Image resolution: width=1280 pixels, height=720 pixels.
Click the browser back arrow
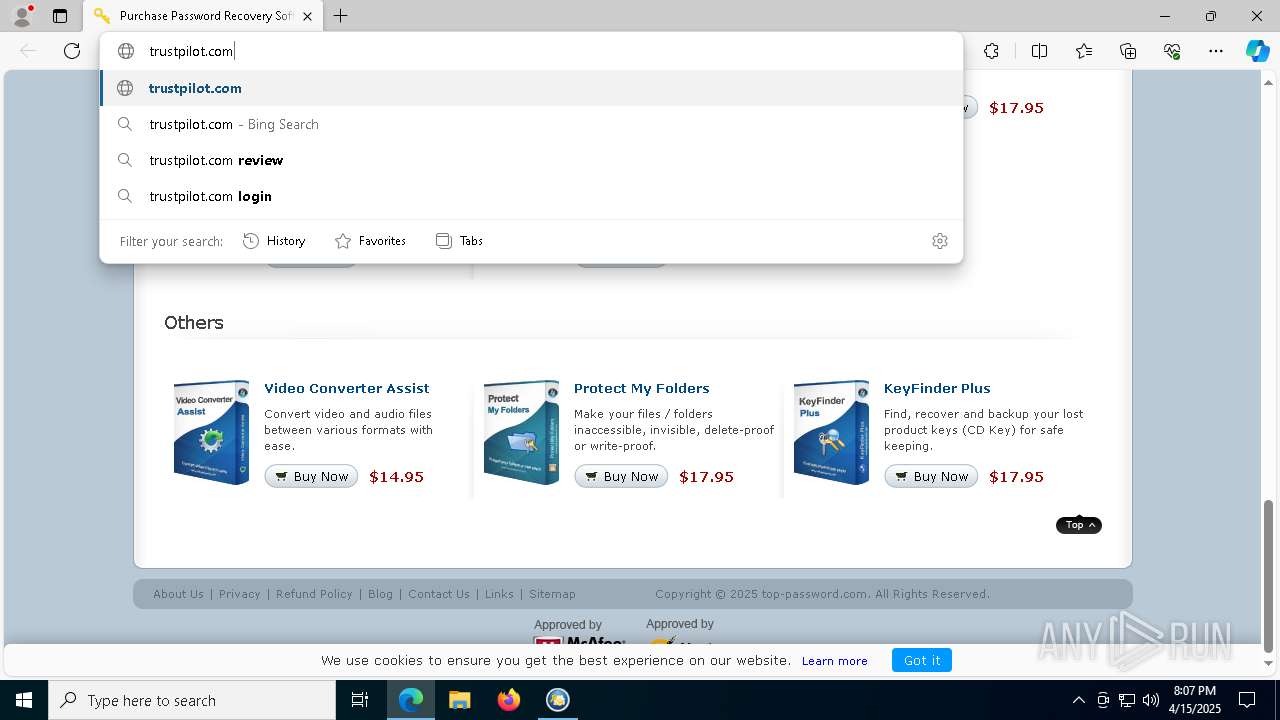(28, 51)
